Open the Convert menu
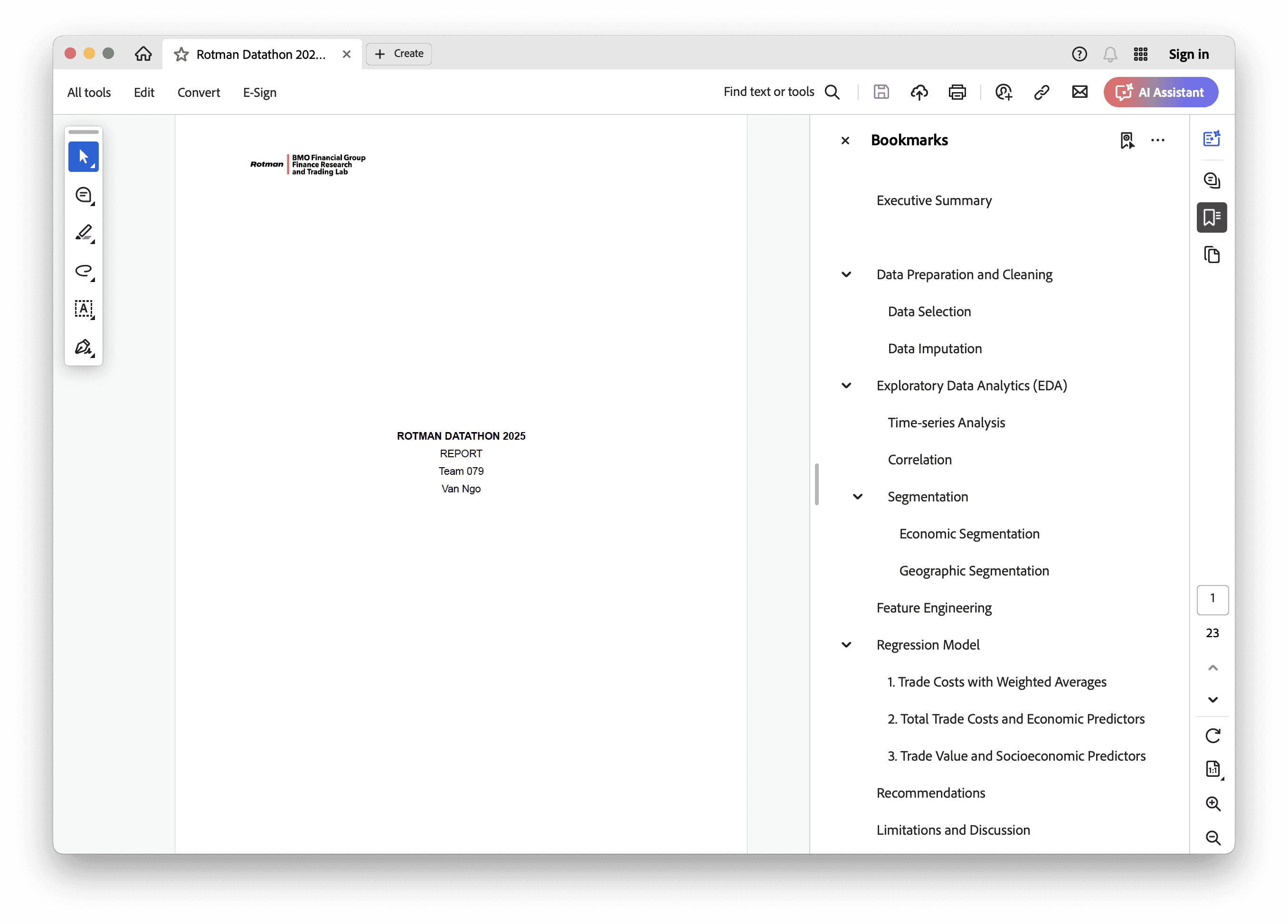 [x=198, y=92]
